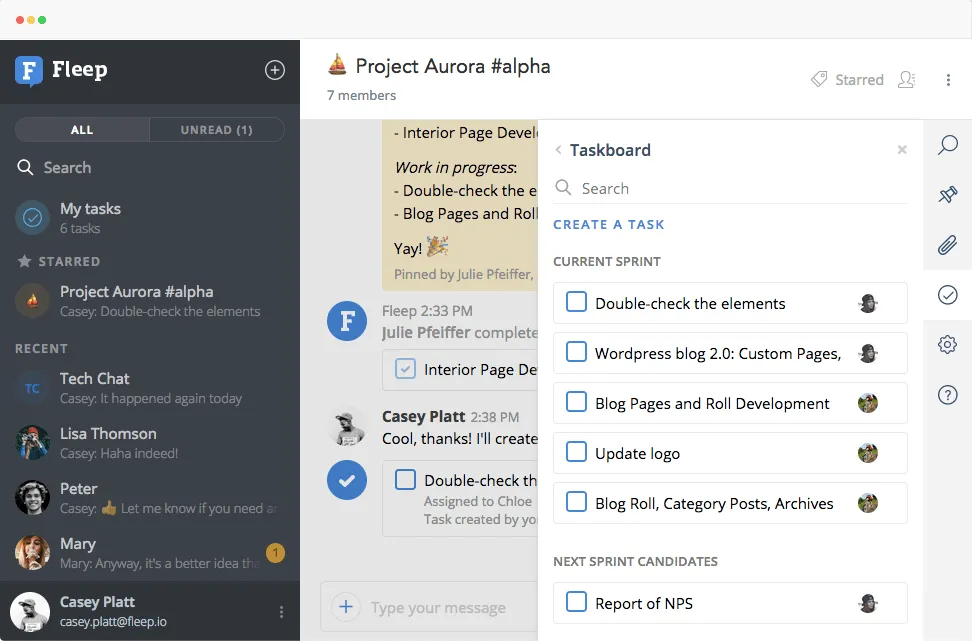Click the message attachment plus icon
The height and width of the screenshot is (641, 972).
[x=346, y=606]
